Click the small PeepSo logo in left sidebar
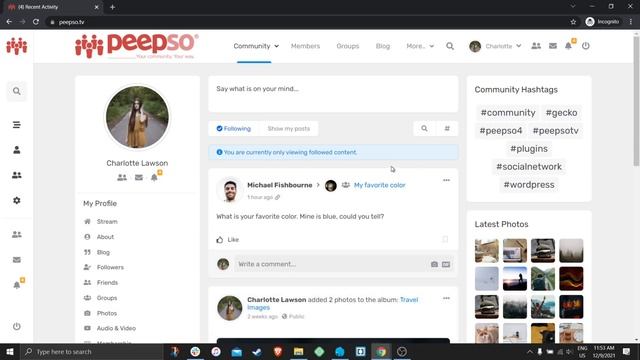The image size is (640, 360). (x=17, y=46)
